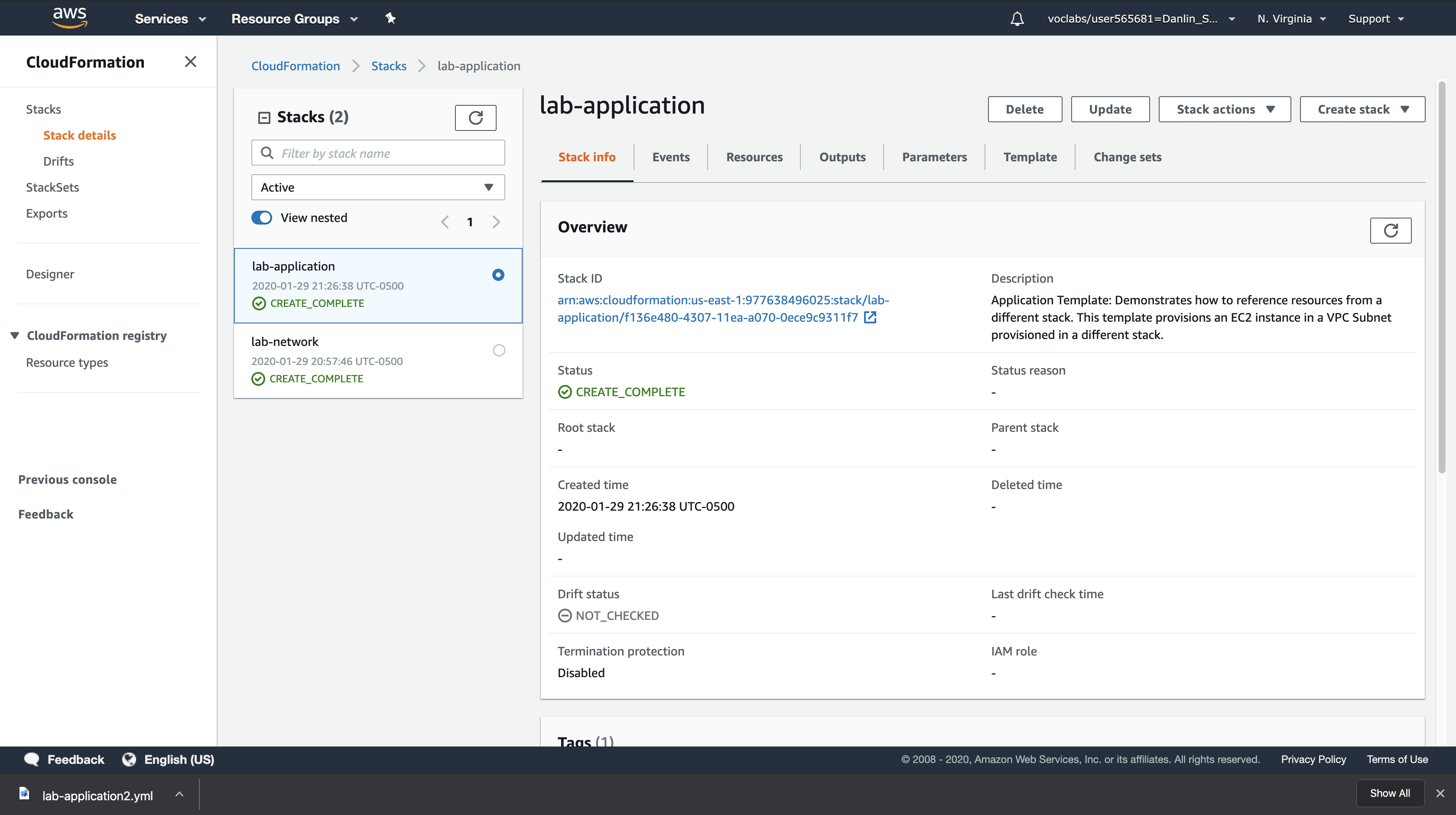Refresh the Overview panel
This screenshot has height=815, width=1456.
tap(1390, 230)
